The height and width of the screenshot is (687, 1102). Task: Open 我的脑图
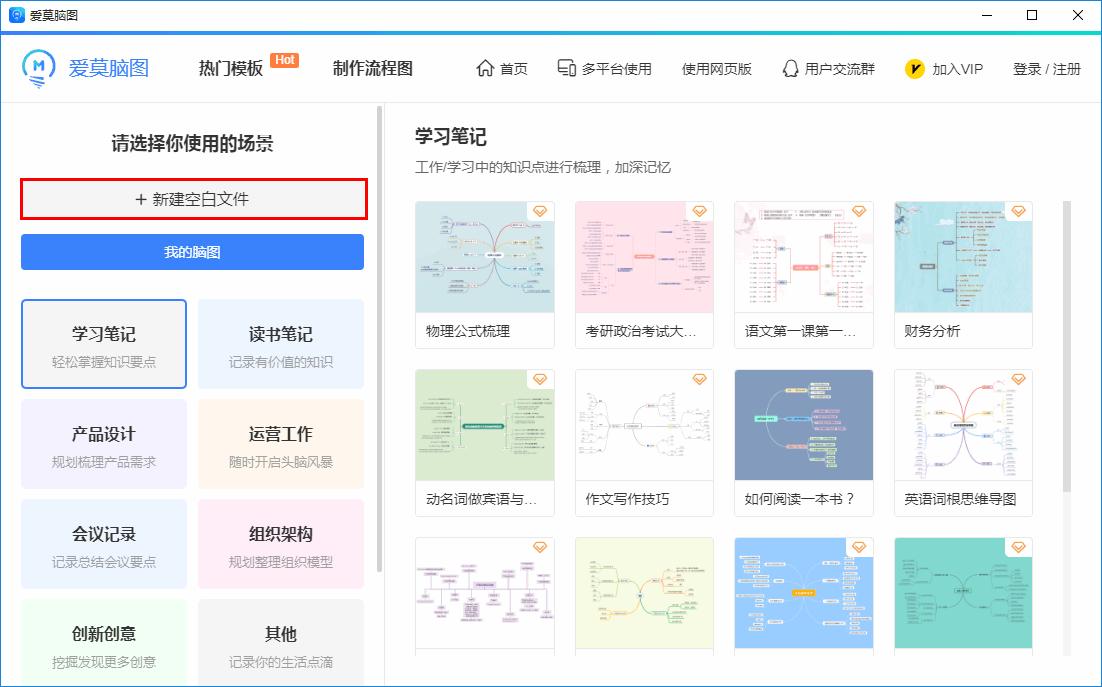pos(193,252)
